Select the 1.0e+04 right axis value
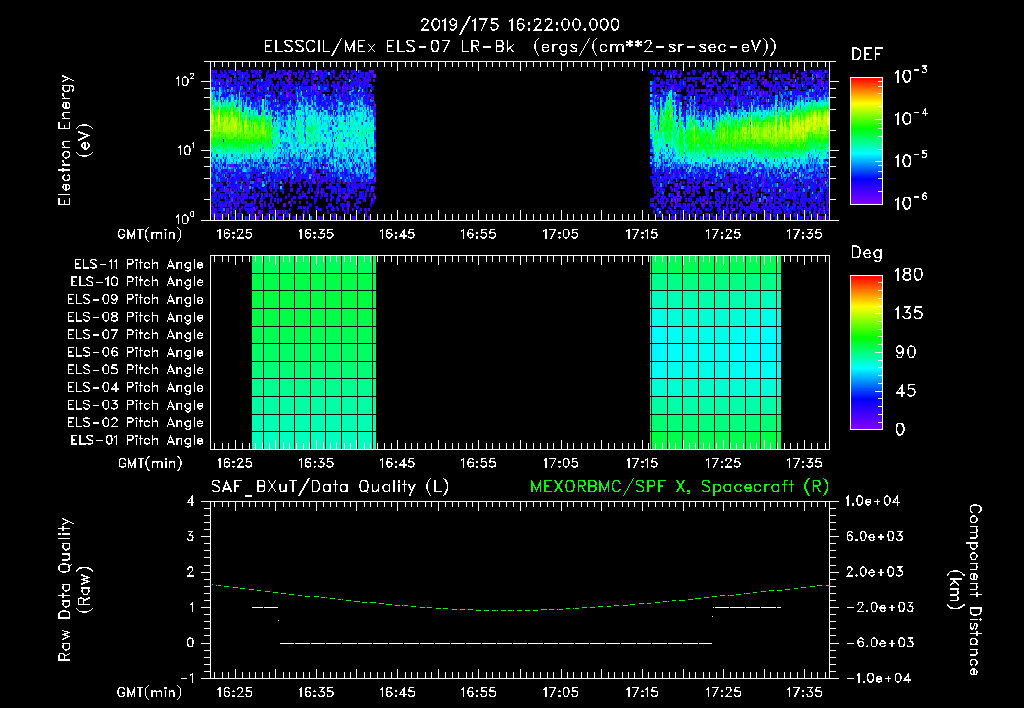 point(871,501)
